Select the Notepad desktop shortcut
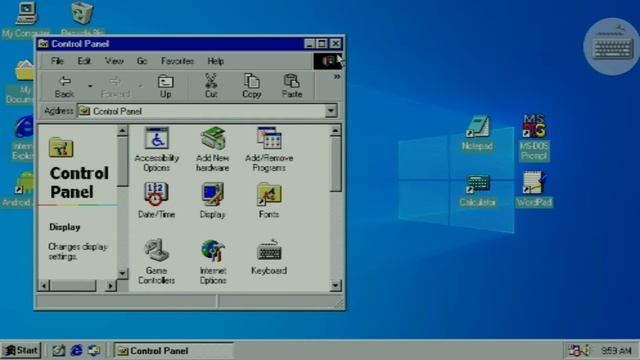This screenshot has height=360, width=640. point(477,133)
